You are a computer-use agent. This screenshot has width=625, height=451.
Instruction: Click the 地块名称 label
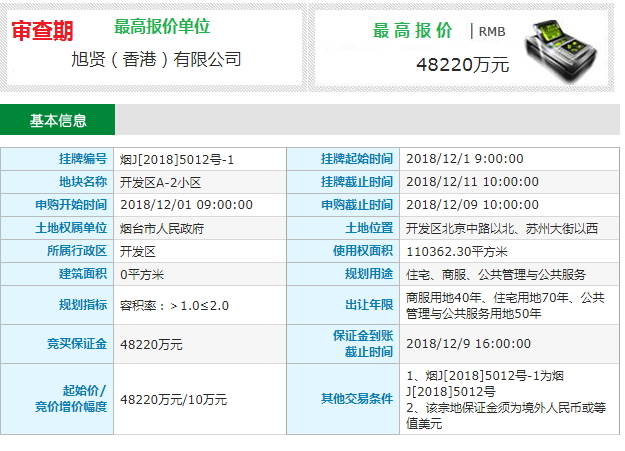pyautogui.click(x=83, y=182)
